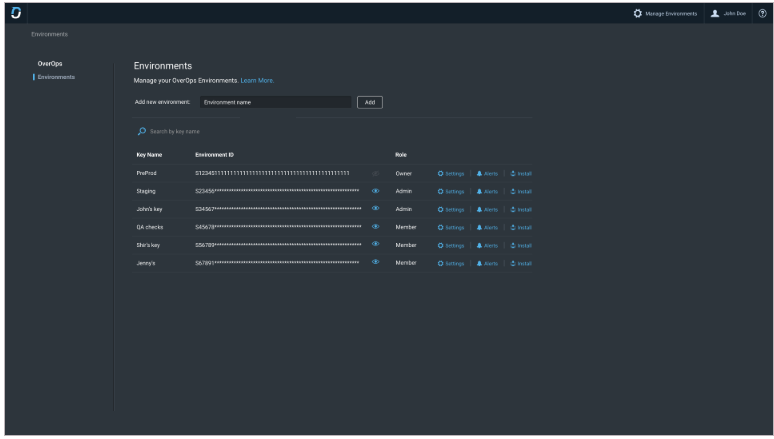The width and height of the screenshot is (774, 439).
Task: Click Install for Staging
Action: pyautogui.click(x=521, y=192)
